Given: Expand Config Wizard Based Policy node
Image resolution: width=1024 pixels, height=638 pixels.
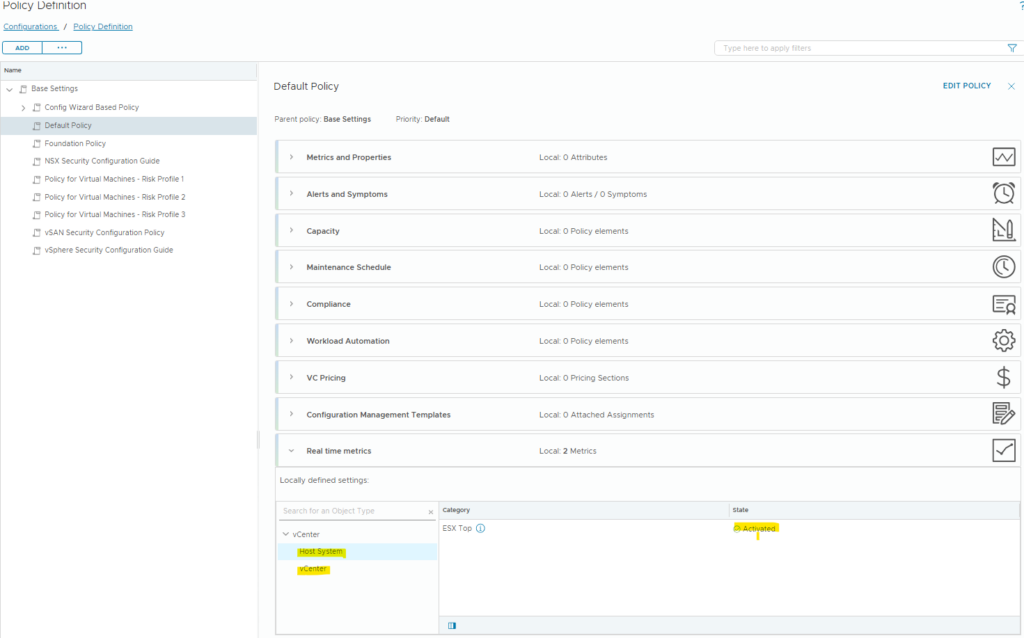Looking at the screenshot, I should (24, 108).
